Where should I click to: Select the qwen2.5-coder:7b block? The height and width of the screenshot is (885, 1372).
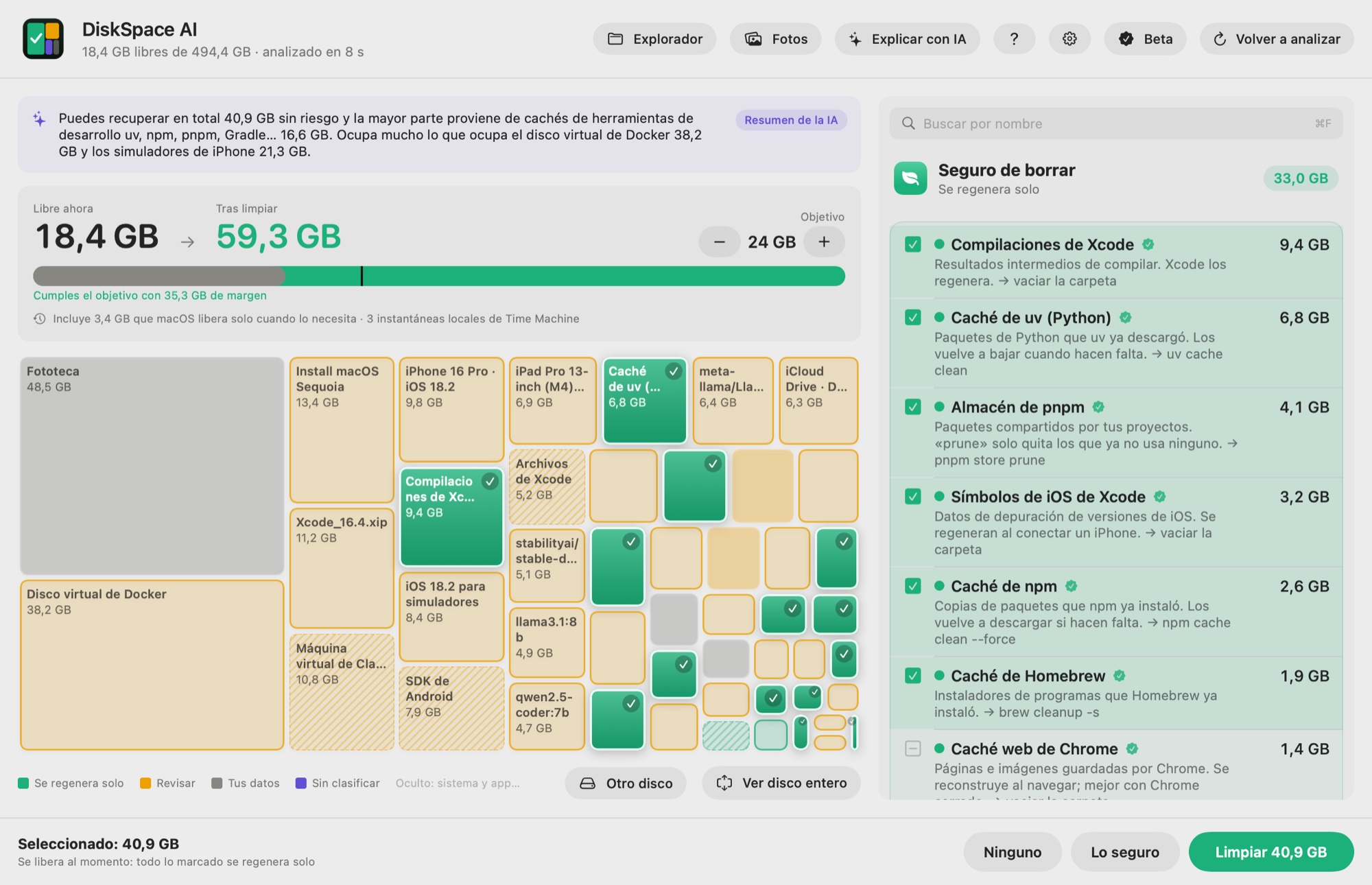point(547,716)
